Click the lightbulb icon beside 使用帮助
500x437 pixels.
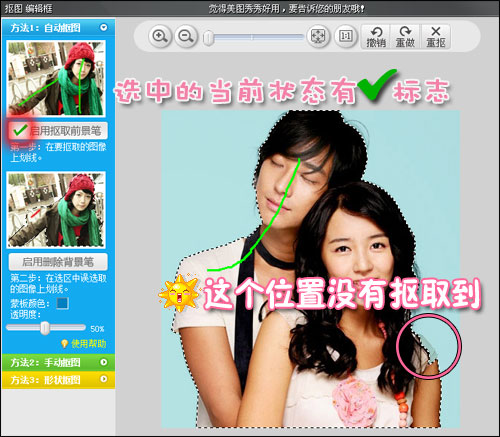coord(65,344)
